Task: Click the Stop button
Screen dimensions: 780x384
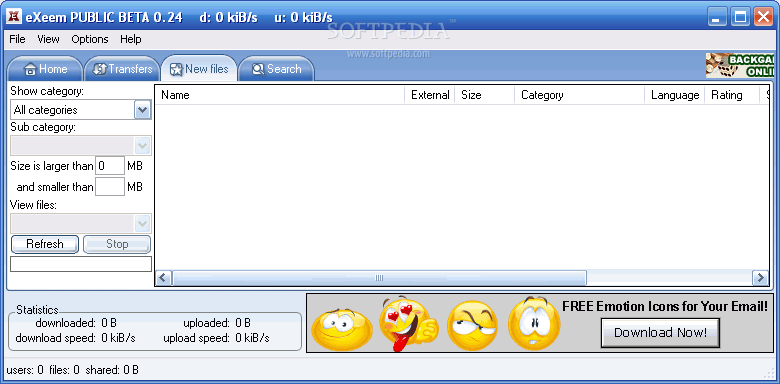Action: (117, 244)
